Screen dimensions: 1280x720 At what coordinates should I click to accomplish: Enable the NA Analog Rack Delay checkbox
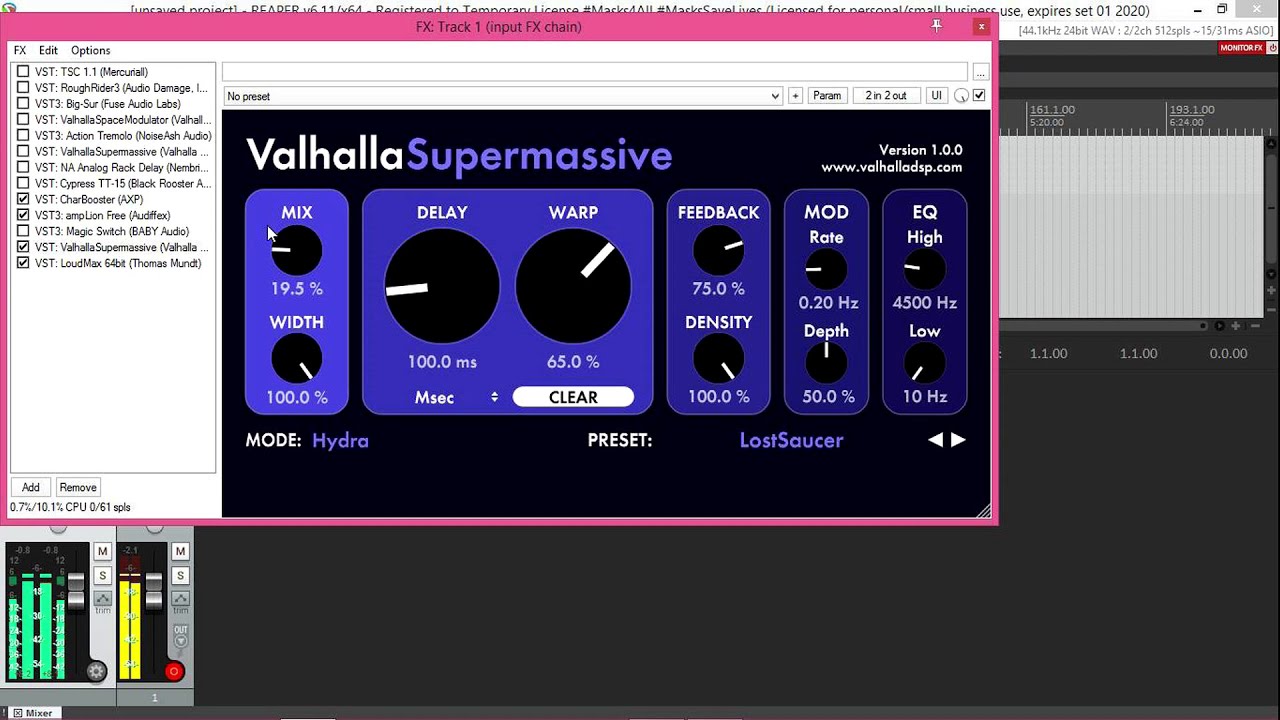[x=23, y=168]
